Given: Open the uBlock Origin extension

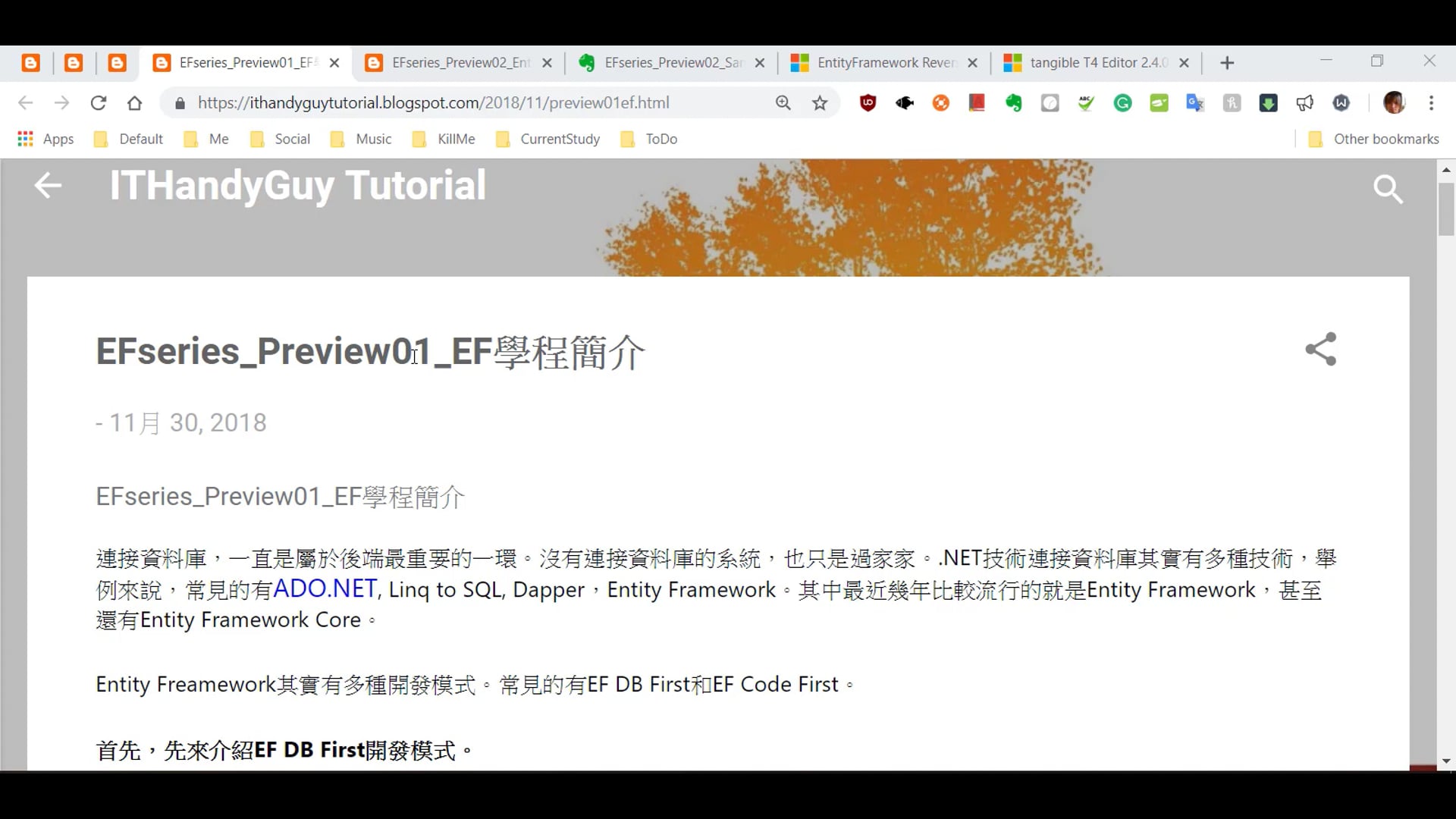Looking at the screenshot, I should tap(868, 102).
